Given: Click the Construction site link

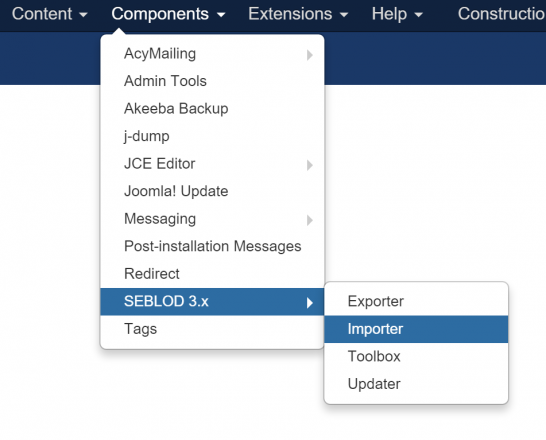Looking at the screenshot, I should point(502,14).
